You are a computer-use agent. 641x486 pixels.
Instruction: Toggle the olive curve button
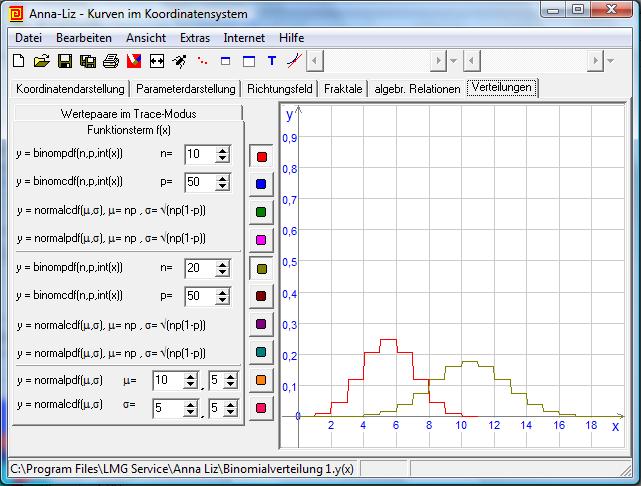click(261, 269)
